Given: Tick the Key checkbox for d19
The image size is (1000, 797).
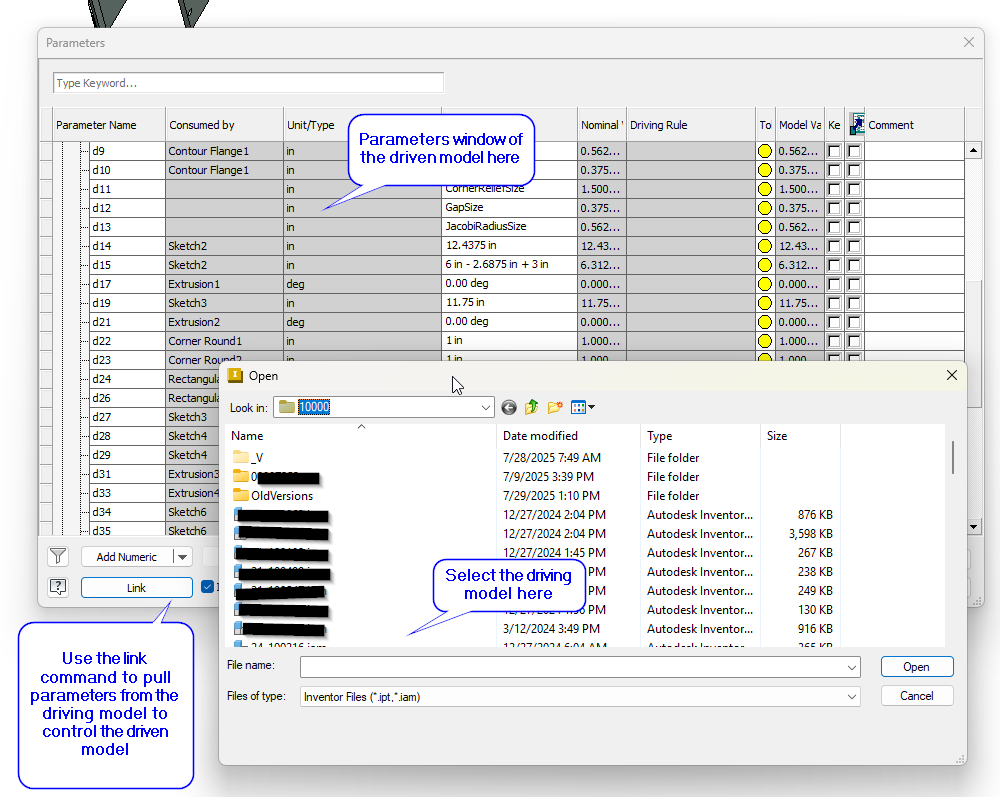Looking at the screenshot, I should [834, 303].
